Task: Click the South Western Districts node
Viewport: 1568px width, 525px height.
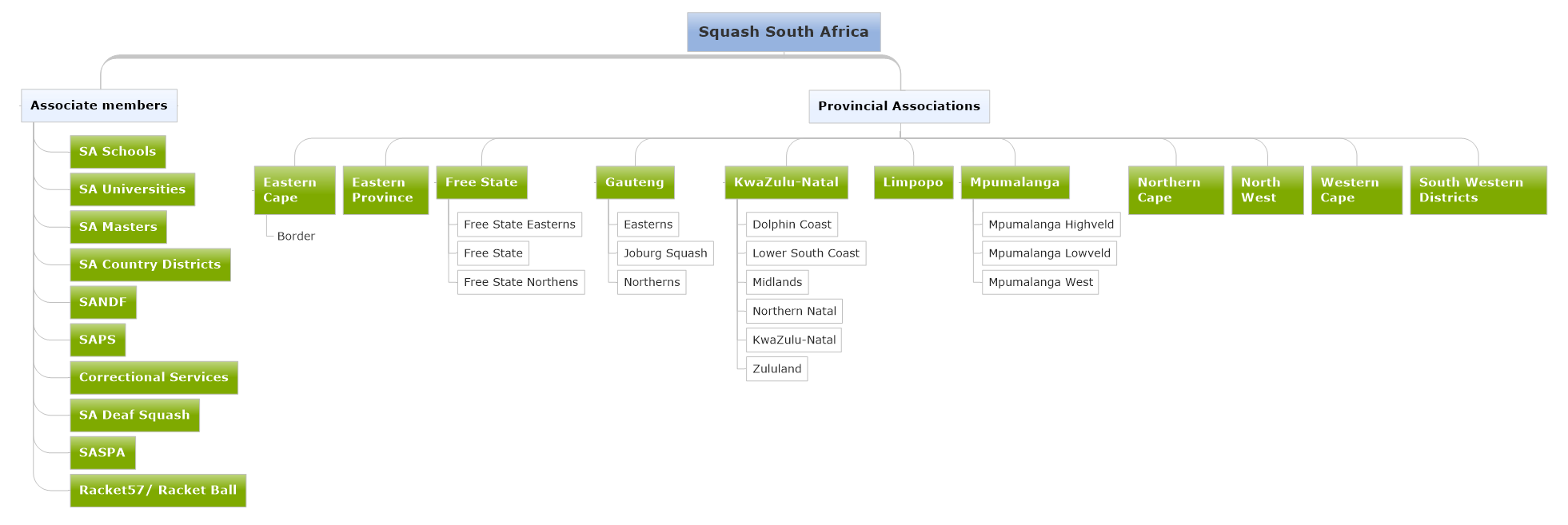Action: click(x=1478, y=190)
